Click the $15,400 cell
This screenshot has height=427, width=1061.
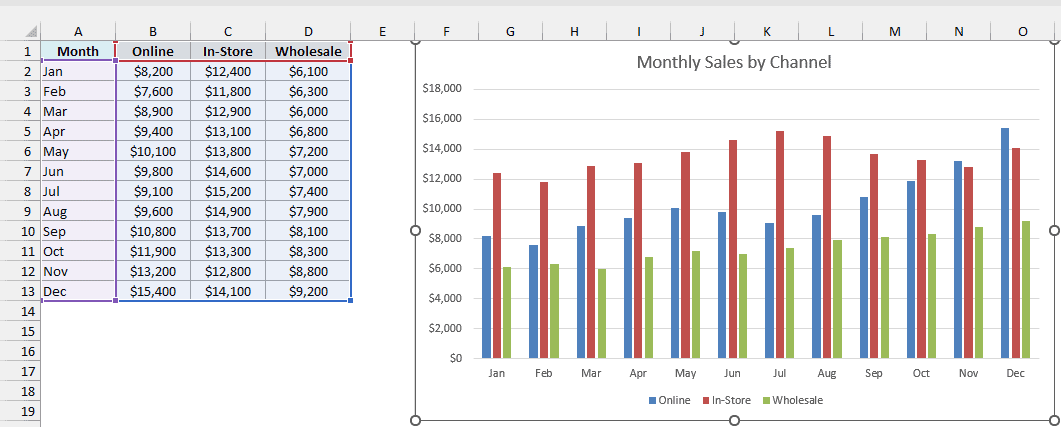click(153, 292)
